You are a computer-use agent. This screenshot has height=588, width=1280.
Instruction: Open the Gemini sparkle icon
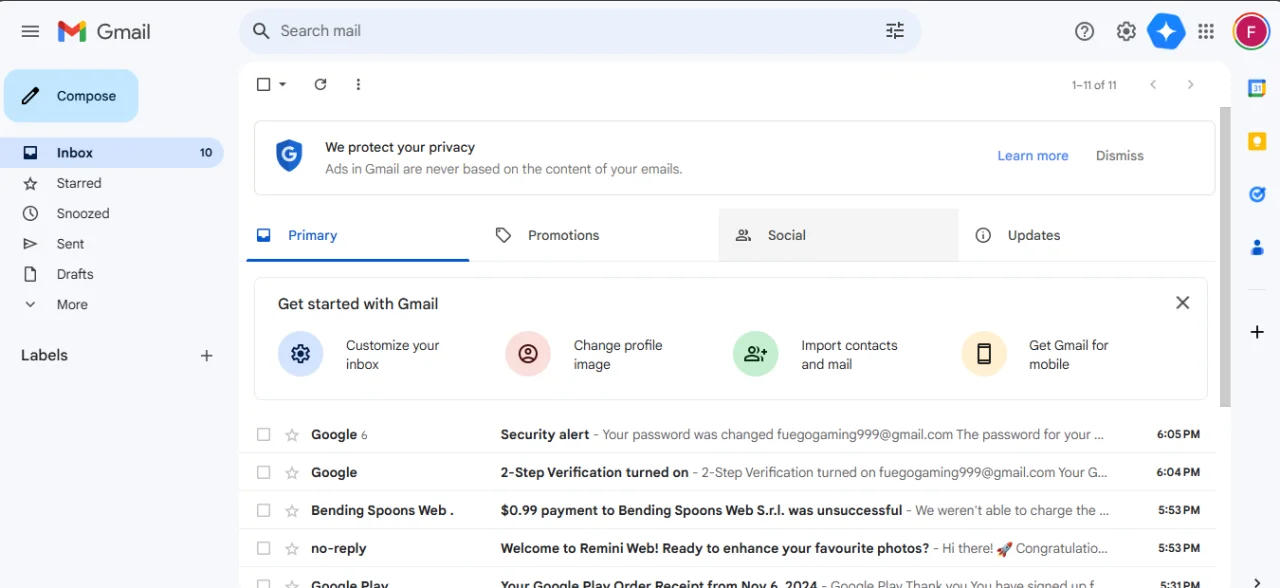click(x=1166, y=31)
